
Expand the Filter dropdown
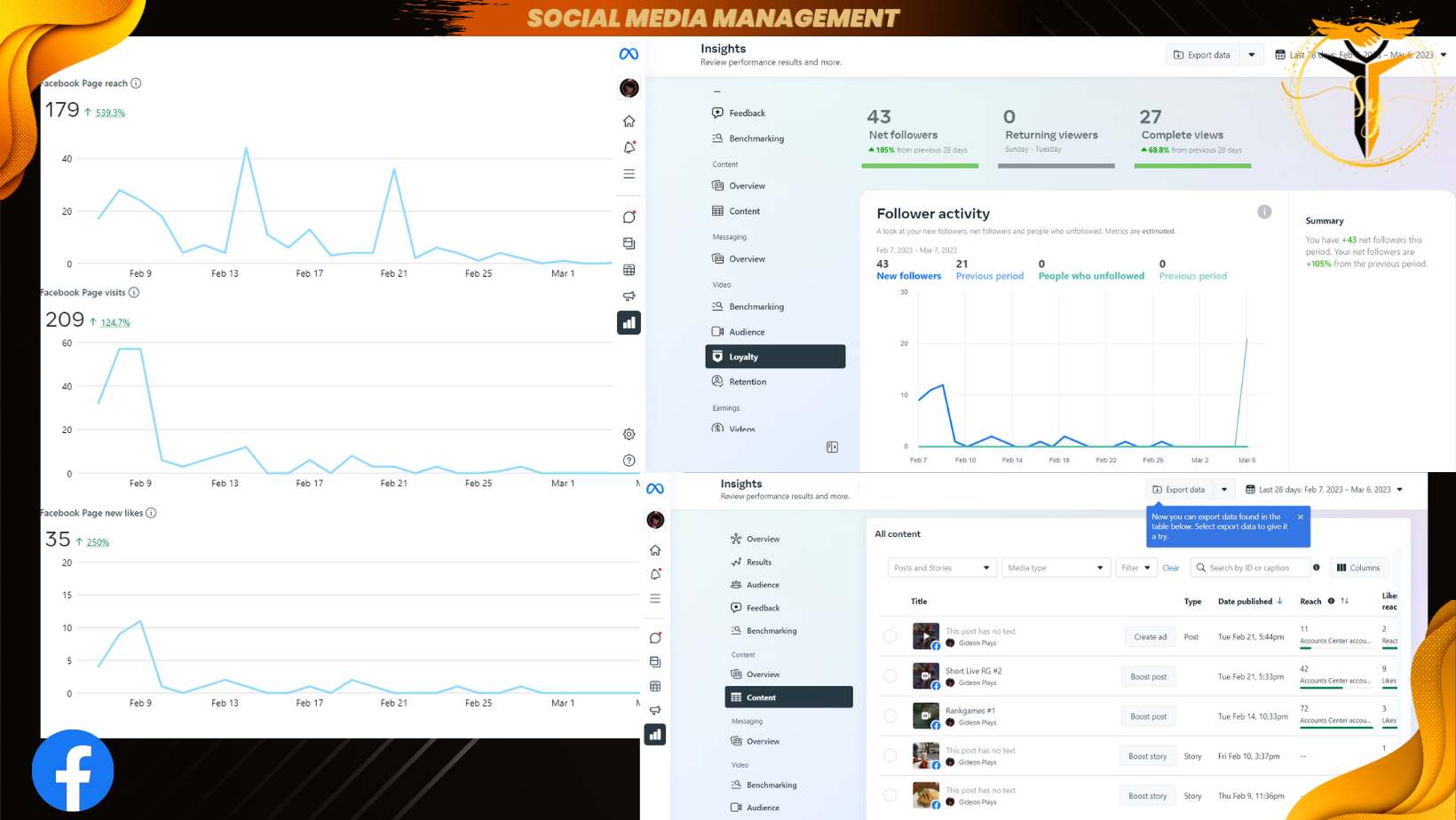point(1136,568)
